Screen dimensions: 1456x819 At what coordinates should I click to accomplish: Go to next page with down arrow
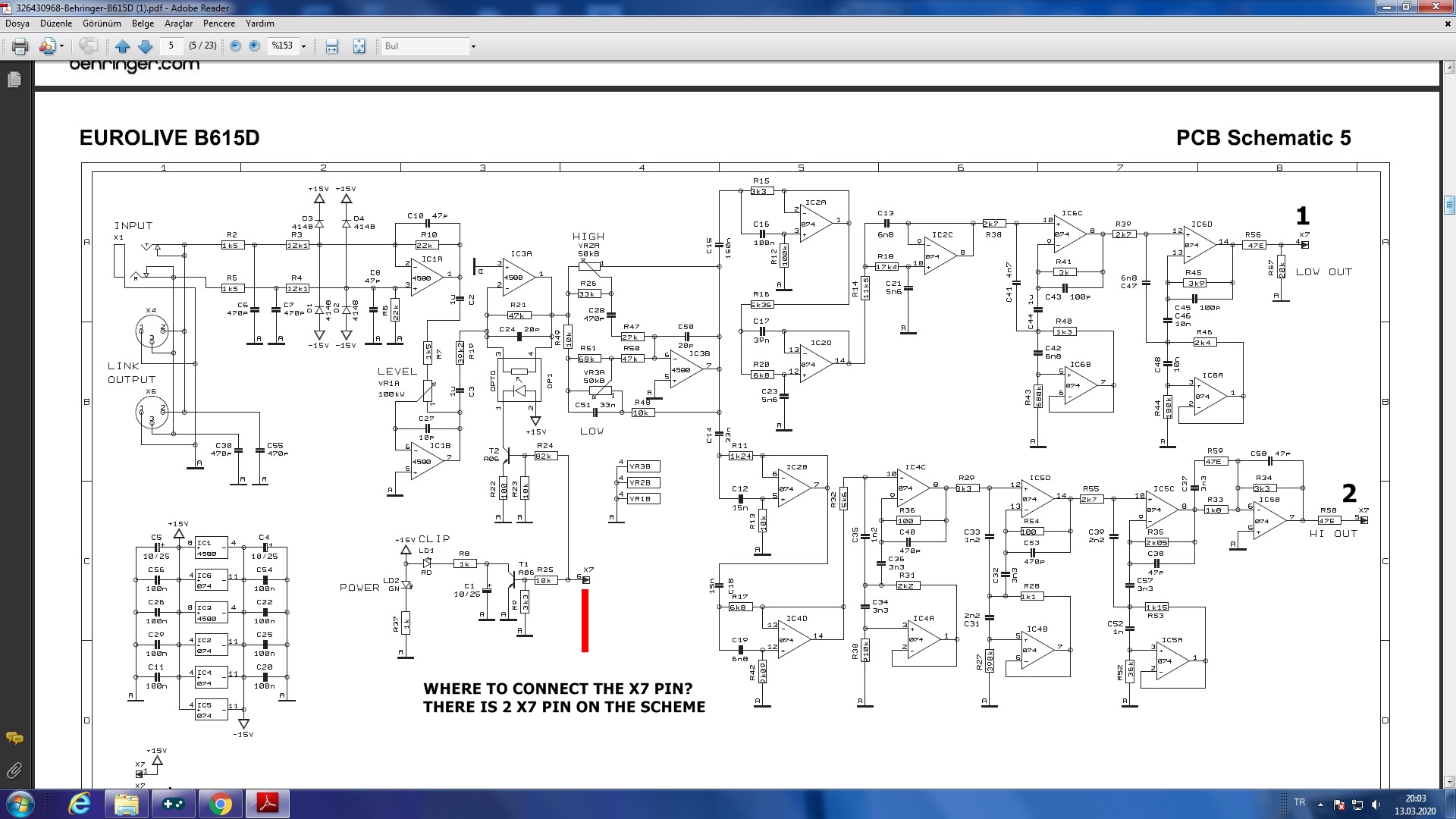pos(146,46)
